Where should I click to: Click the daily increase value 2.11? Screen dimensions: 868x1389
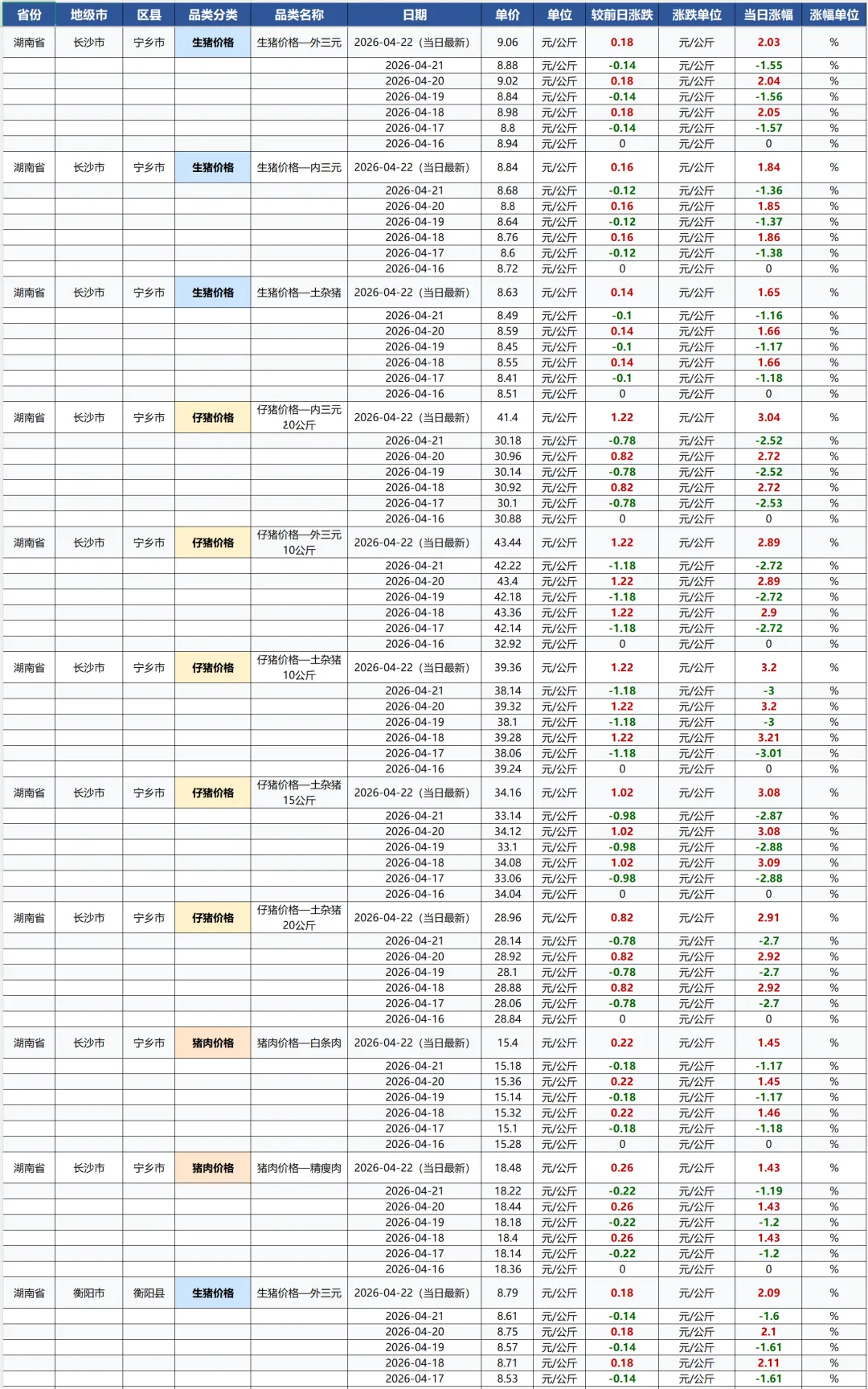768,1362
